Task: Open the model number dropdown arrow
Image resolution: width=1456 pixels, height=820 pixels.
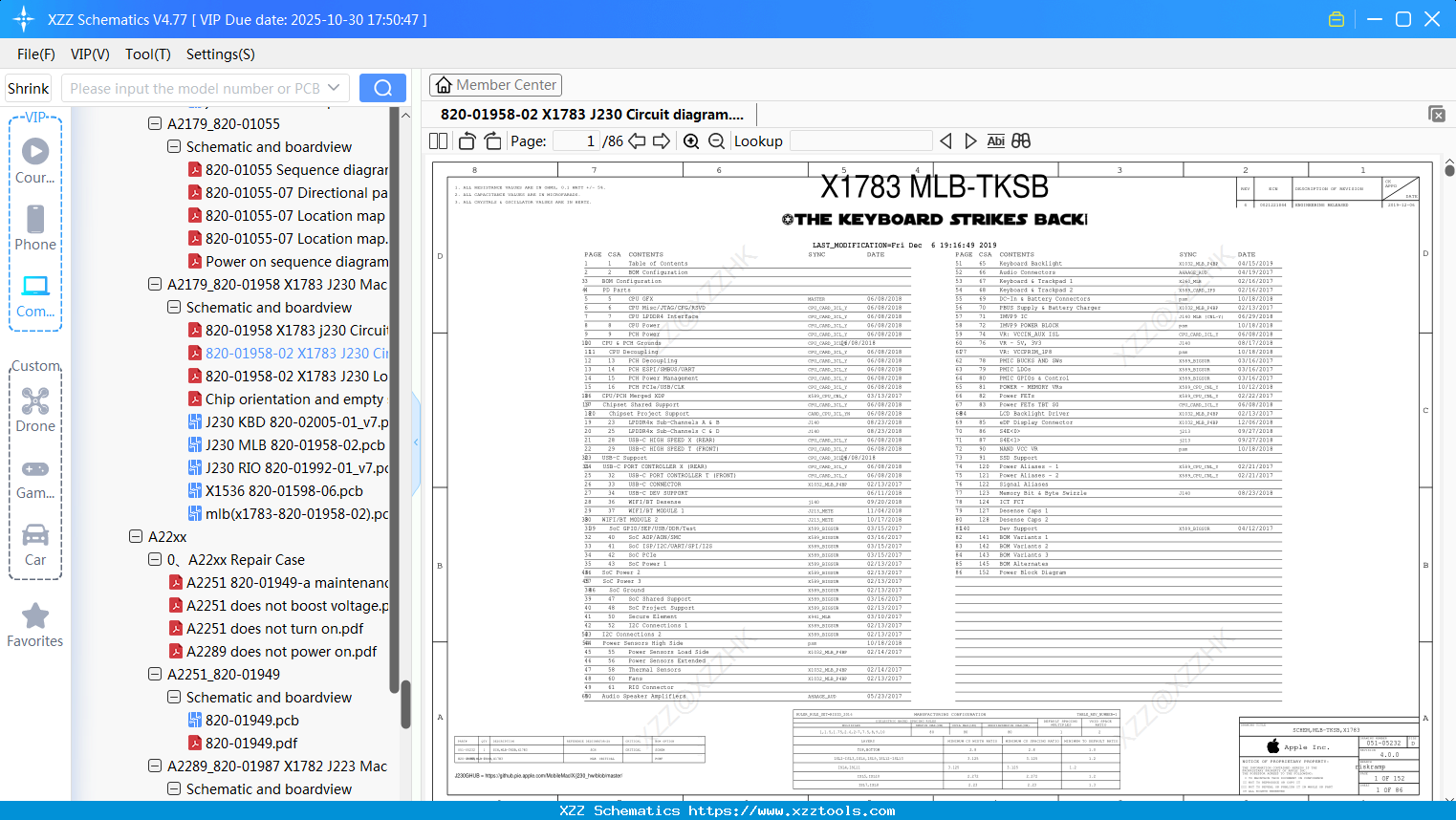Action: coord(334,88)
